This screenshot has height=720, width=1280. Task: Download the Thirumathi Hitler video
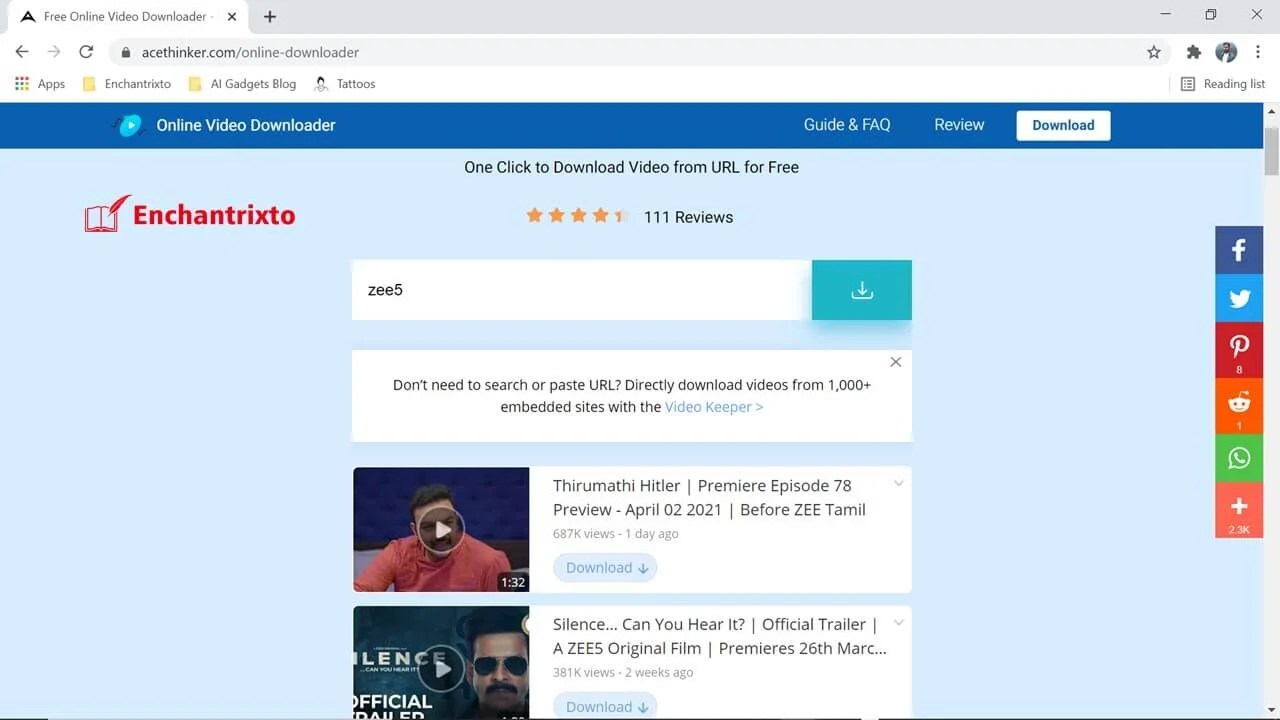pos(605,568)
